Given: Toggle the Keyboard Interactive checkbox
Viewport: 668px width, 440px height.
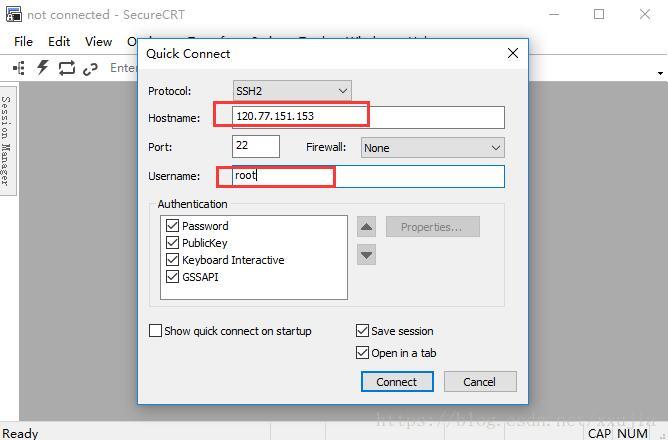Looking at the screenshot, I should [x=172, y=260].
